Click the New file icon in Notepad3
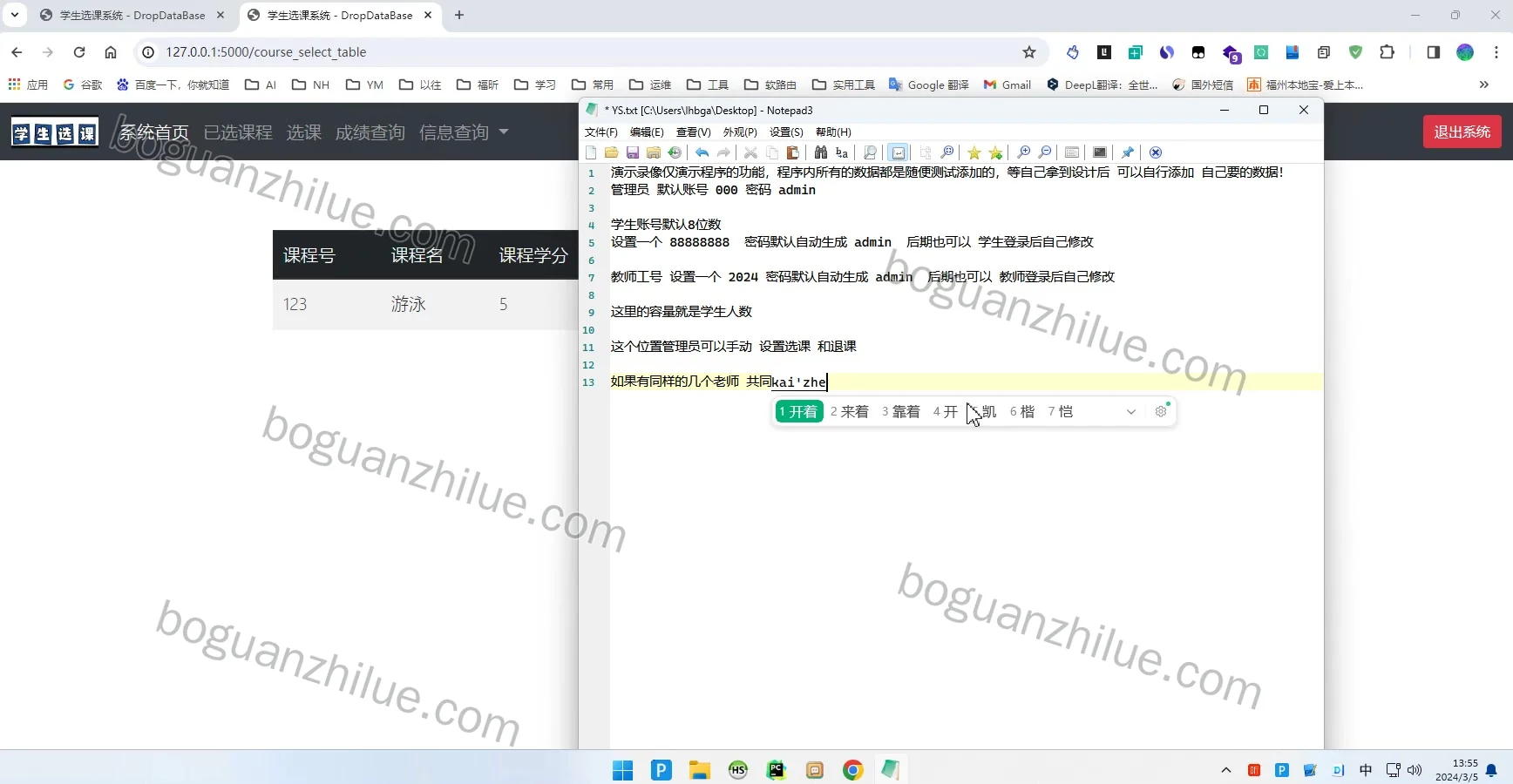This screenshot has height=784, width=1513. 591,152
